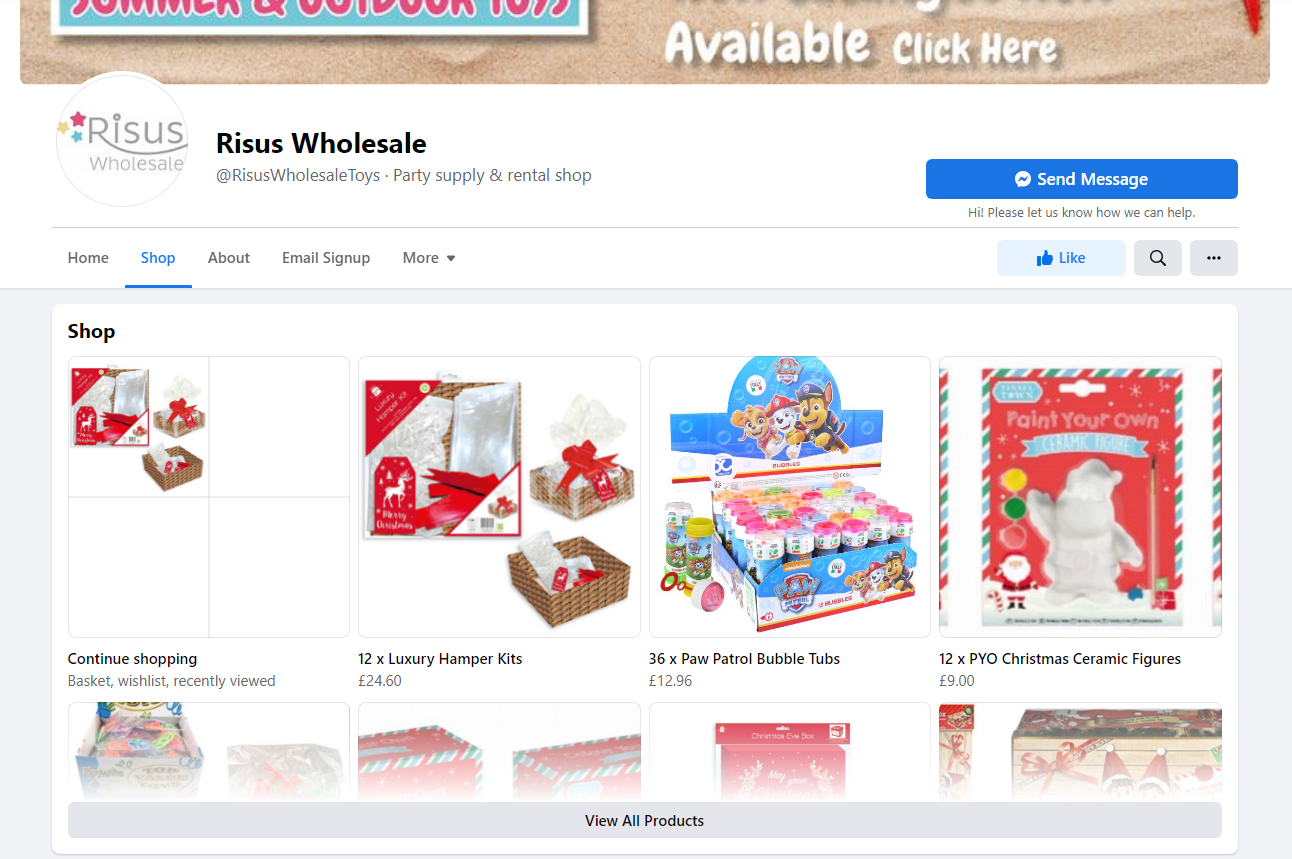Select the Email Signup tab

coord(326,258)
